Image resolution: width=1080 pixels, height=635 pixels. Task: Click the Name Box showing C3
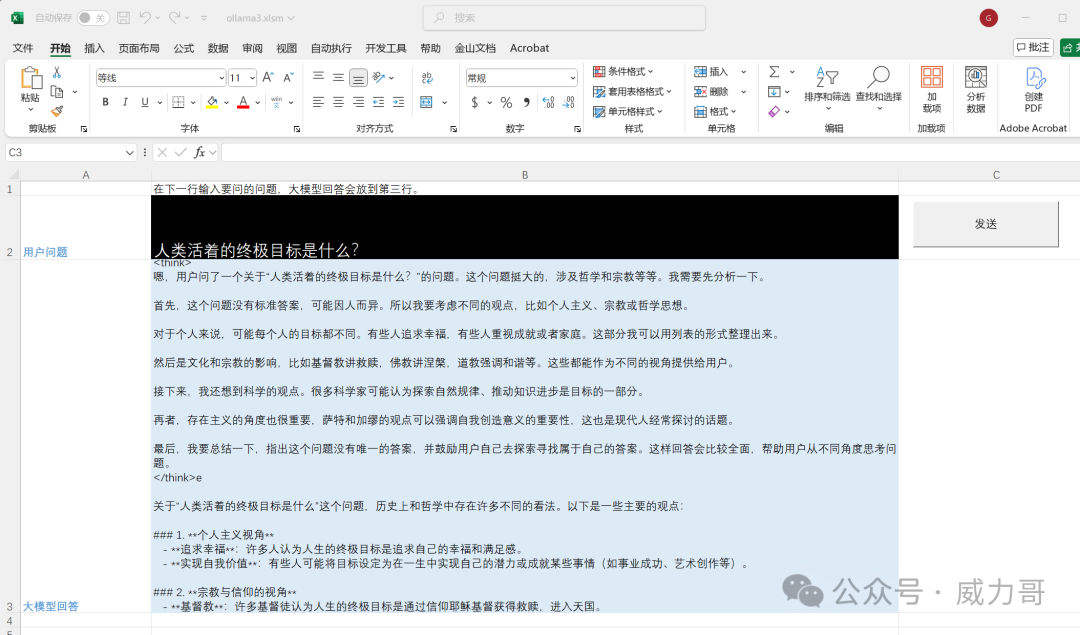tap(65, 152)
